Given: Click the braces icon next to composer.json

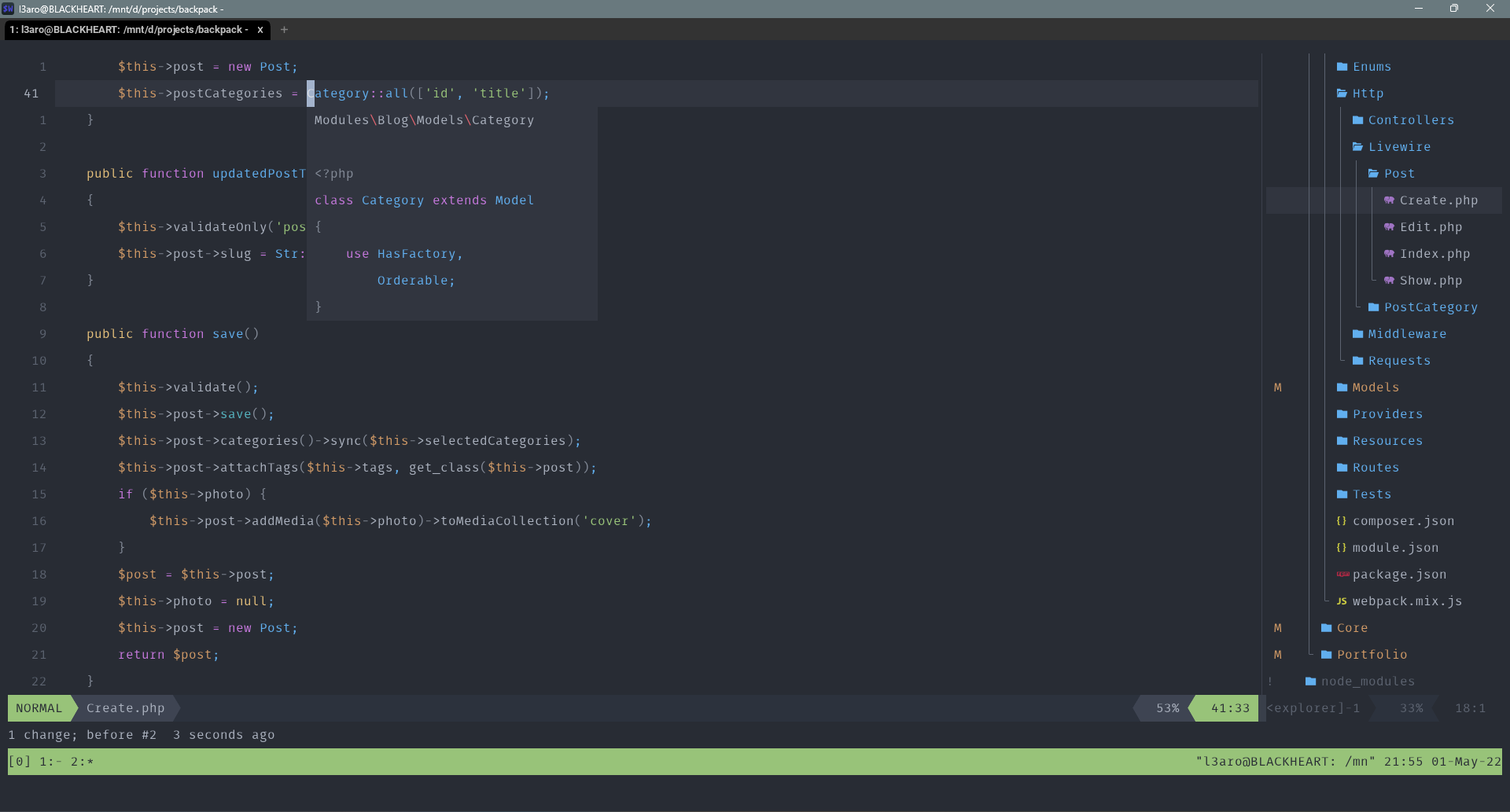Looking at the screenshot, I should click(x=1342, y=521).
